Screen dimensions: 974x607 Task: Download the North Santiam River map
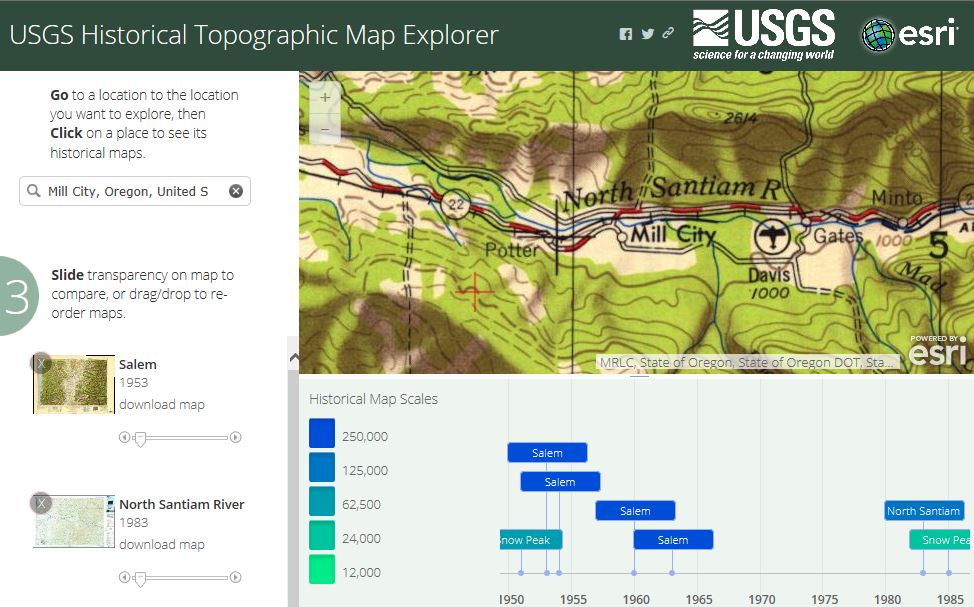point(160,544)
